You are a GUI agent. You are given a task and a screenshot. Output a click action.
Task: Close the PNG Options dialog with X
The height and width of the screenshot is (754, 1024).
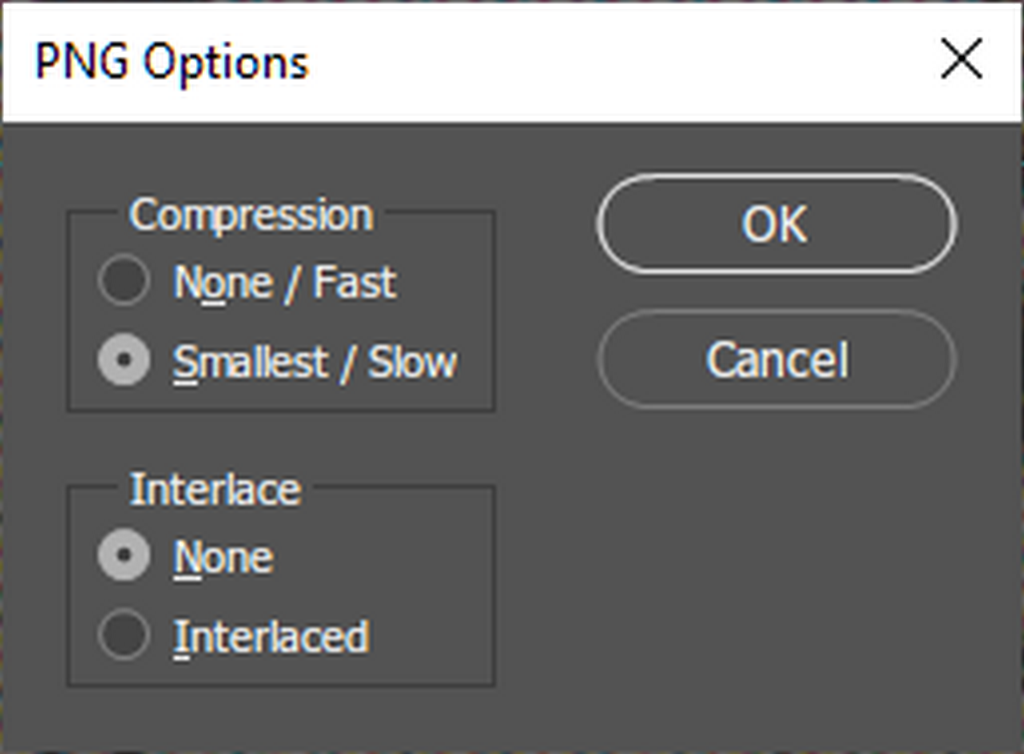click(962, 61)
